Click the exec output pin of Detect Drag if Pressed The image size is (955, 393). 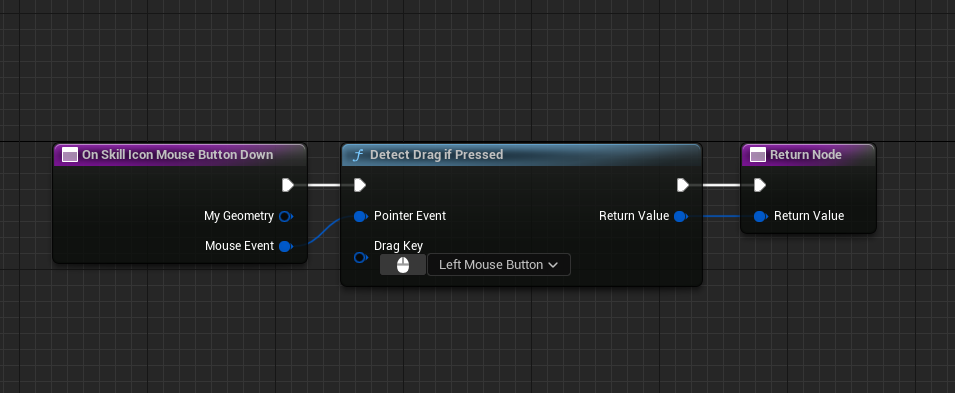683,185
